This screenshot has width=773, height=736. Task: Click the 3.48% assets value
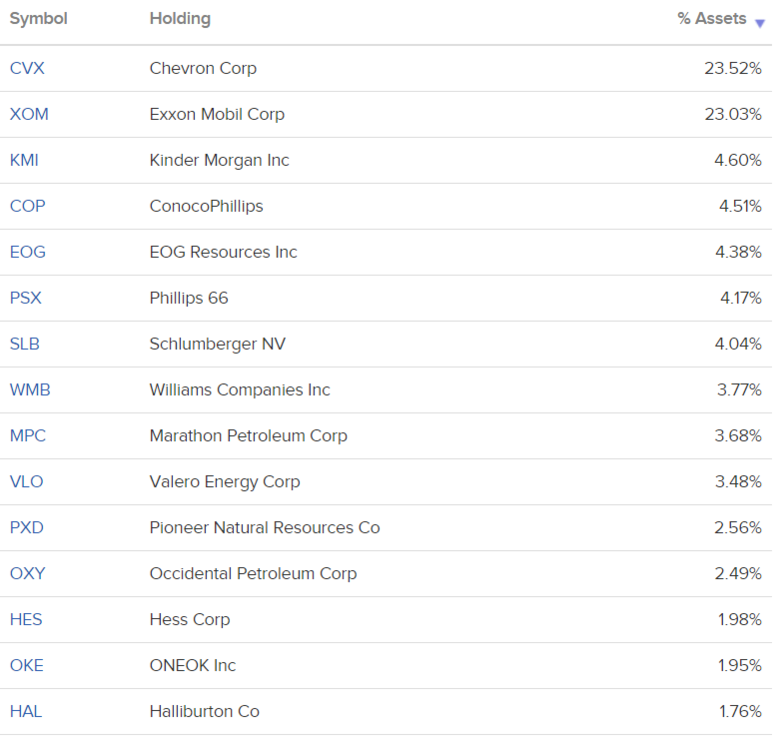[x=738, y=481]
